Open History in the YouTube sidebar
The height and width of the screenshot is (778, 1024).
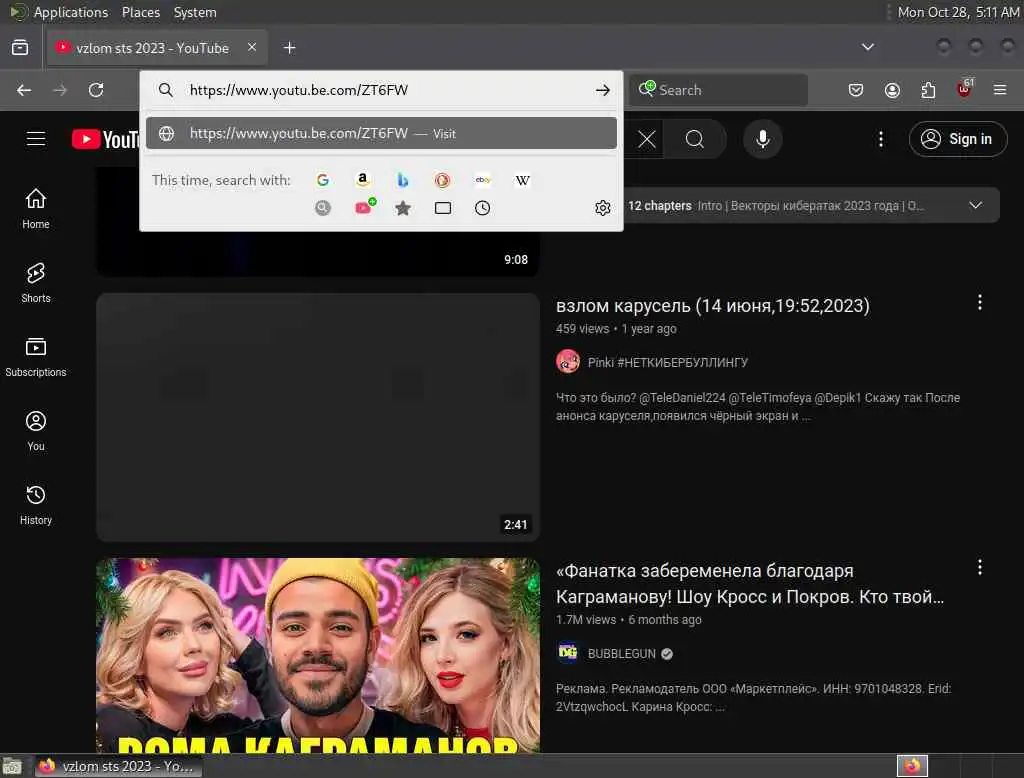[36, 504]
